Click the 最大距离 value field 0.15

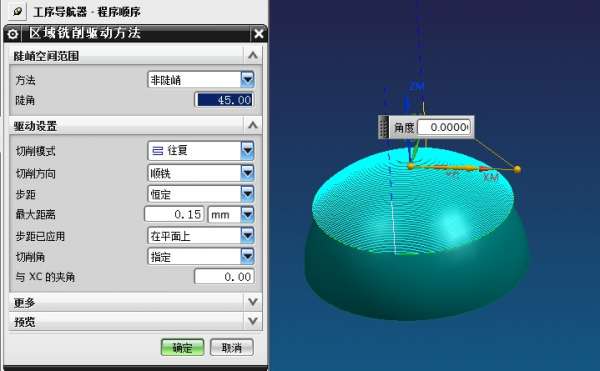click(x=174, y=214)
